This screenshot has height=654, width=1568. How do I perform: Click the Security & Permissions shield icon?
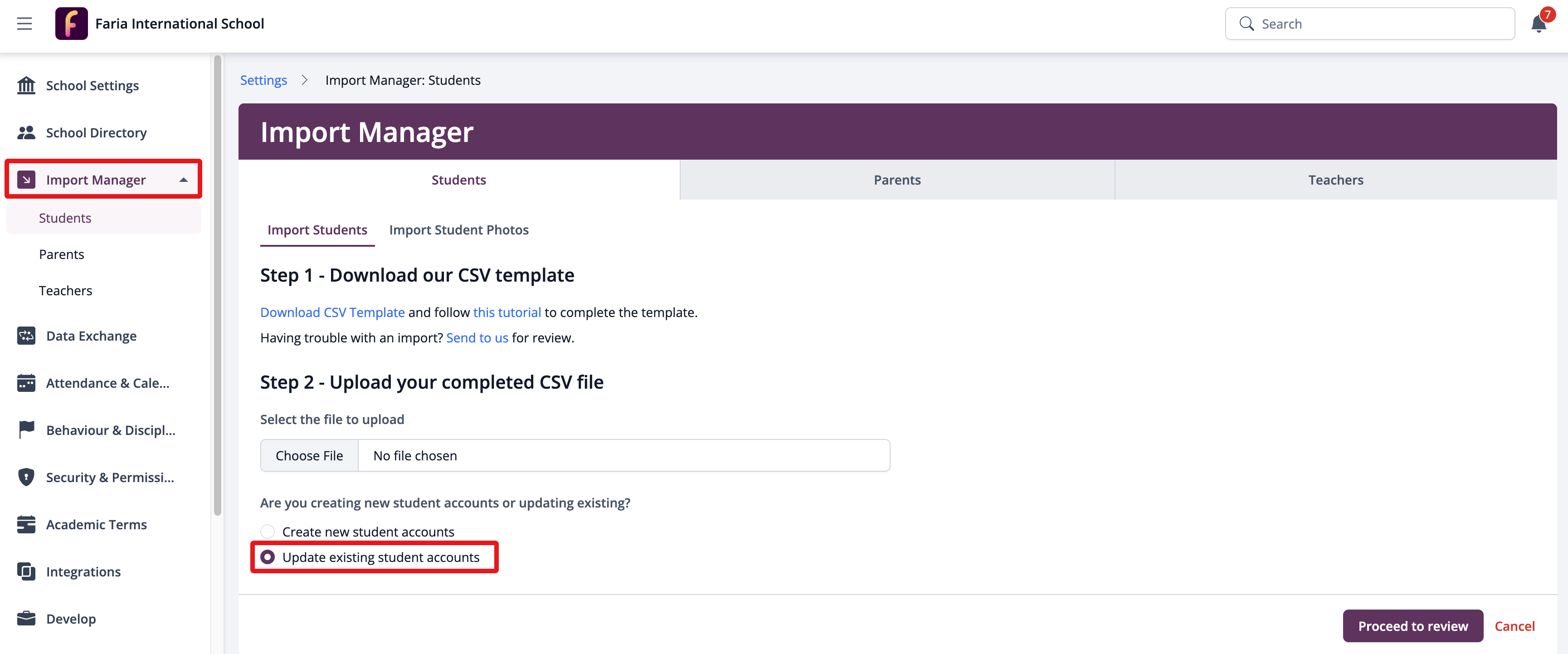26,477
